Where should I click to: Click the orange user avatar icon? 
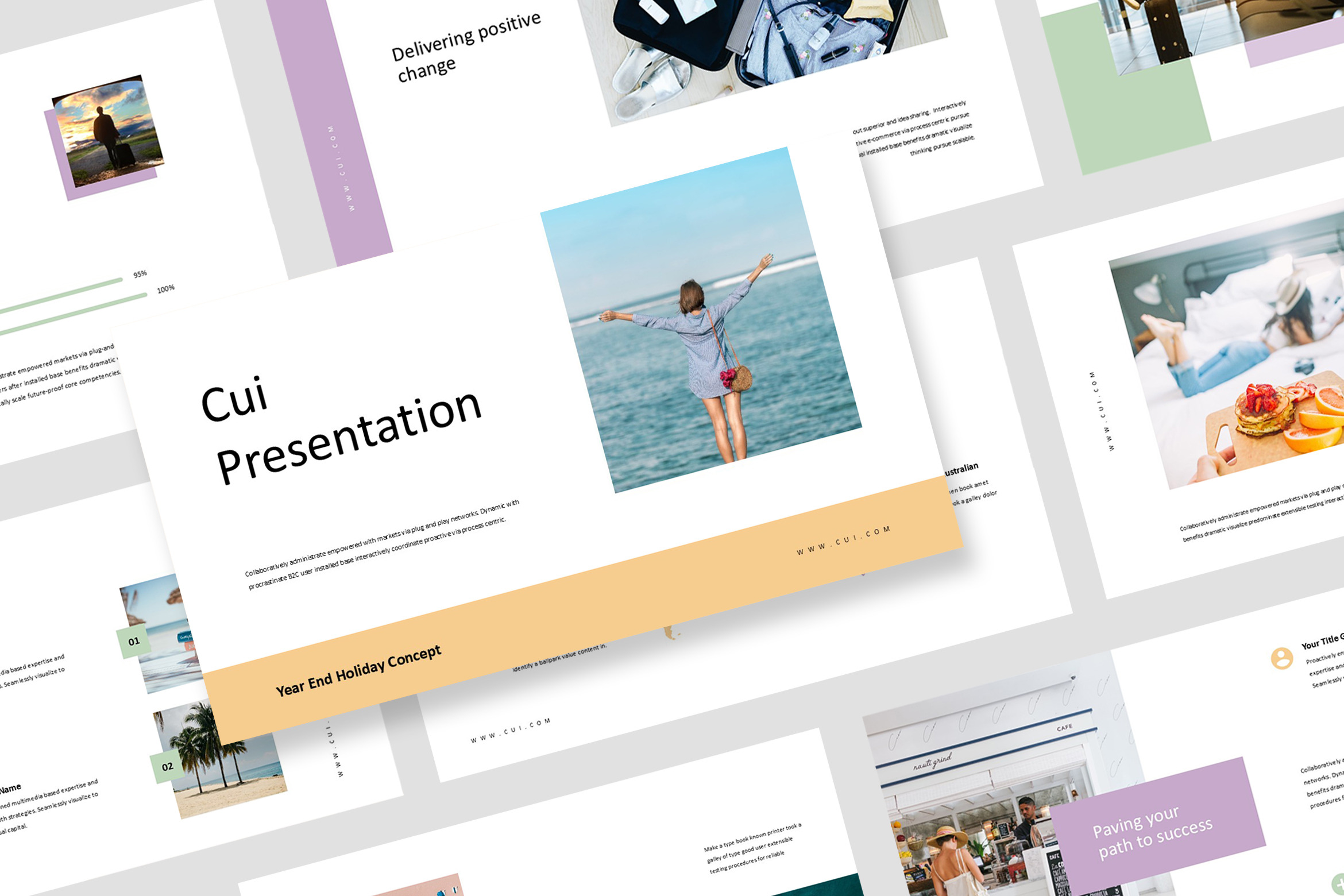click(1281, 658)
